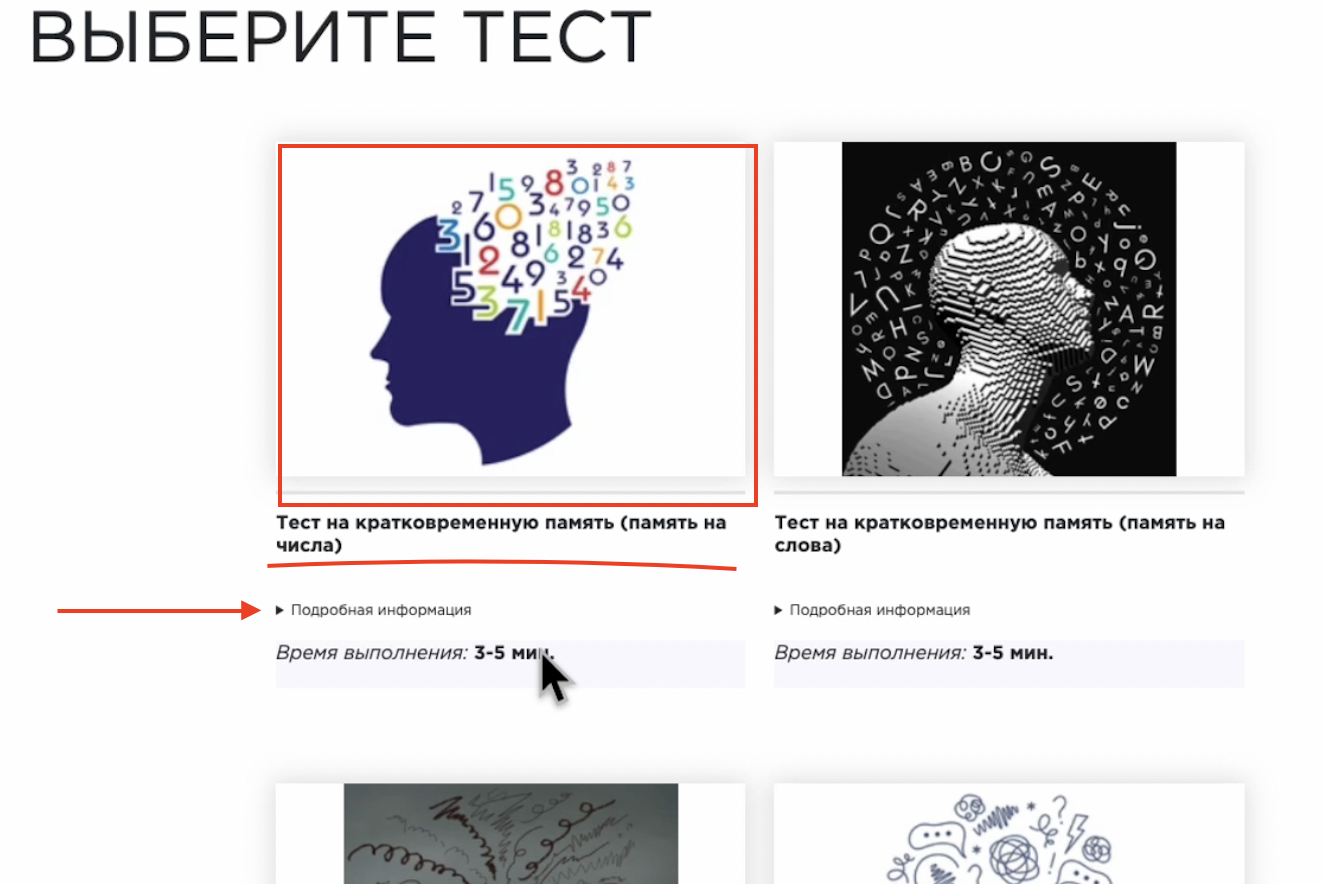Click the tangled scribble ball doodle
The height and width of the screenshot is (884, 1324).
tap(1015, 859)
